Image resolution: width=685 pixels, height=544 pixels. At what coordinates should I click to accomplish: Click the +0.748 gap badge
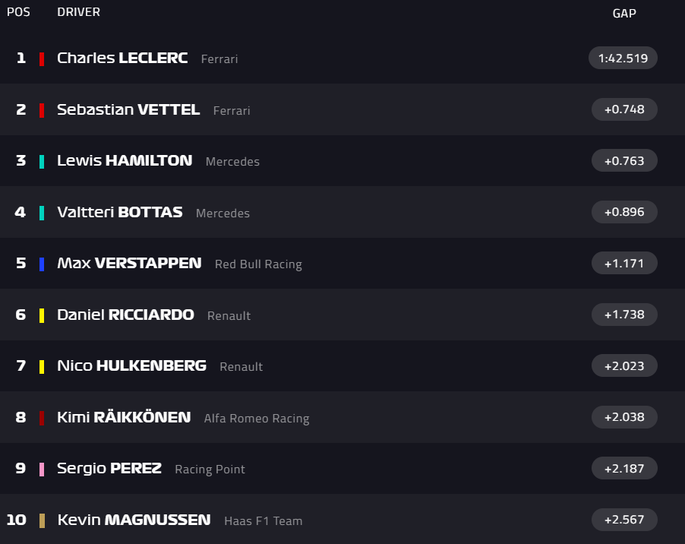[624, 109]
